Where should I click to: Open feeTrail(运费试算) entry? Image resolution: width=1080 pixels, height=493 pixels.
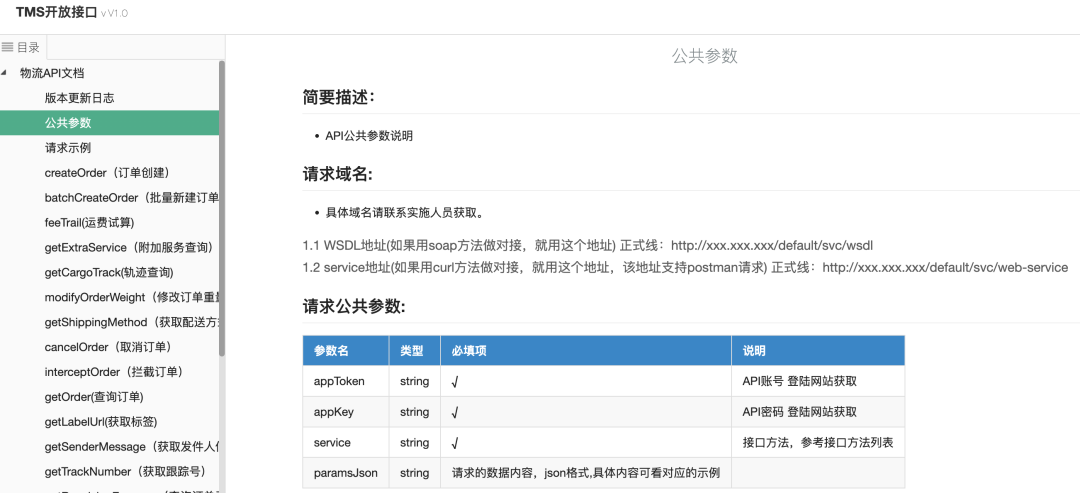pos(89,222)
